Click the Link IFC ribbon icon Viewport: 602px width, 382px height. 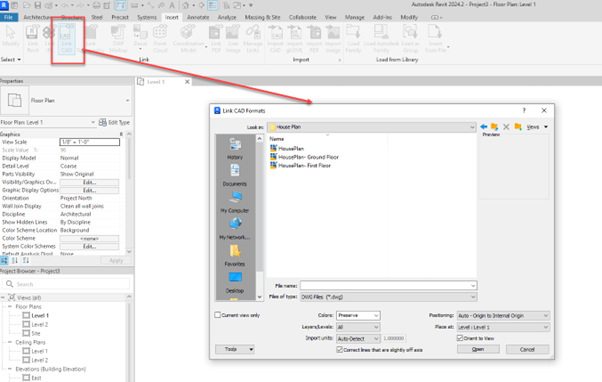click(49, 38)
